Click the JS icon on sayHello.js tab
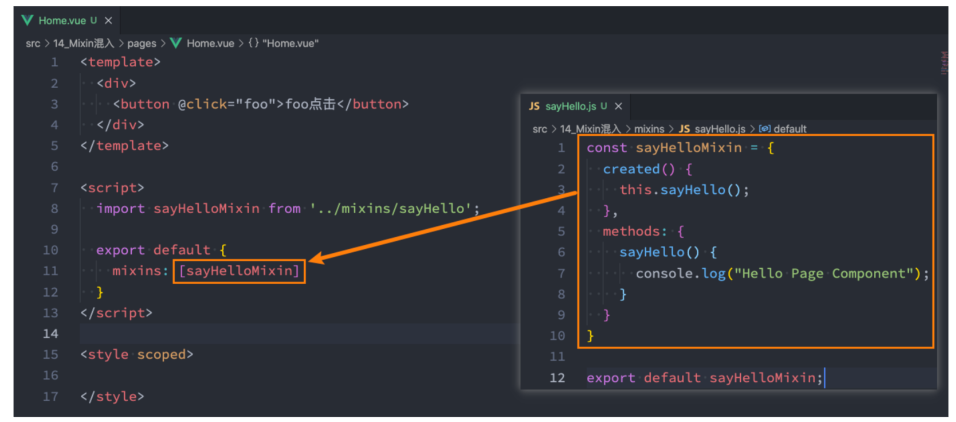The height and width of the screenshot is (422, 956). tap(534, 106)
